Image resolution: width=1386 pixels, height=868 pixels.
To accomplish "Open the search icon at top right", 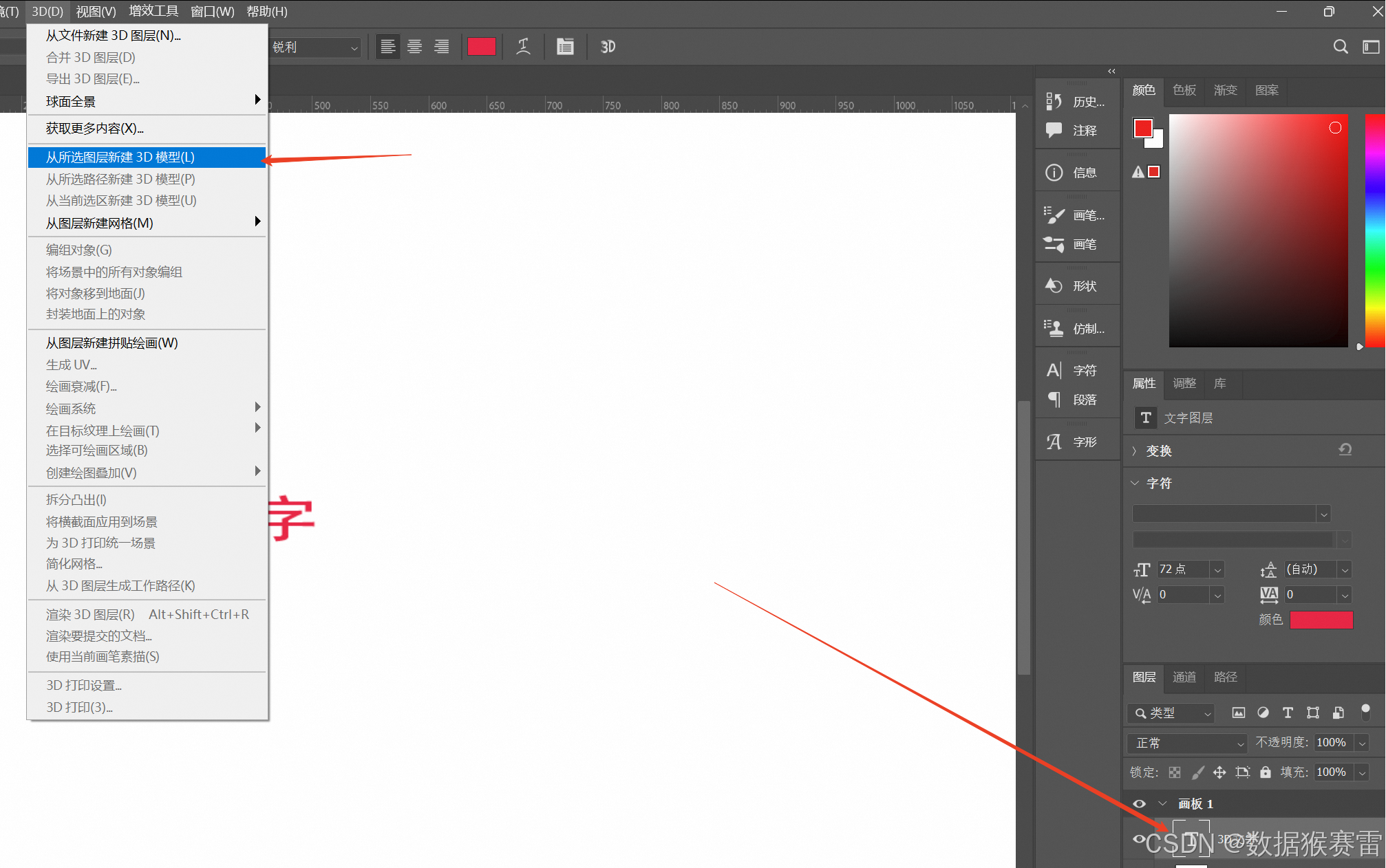I will [1340, 47].
